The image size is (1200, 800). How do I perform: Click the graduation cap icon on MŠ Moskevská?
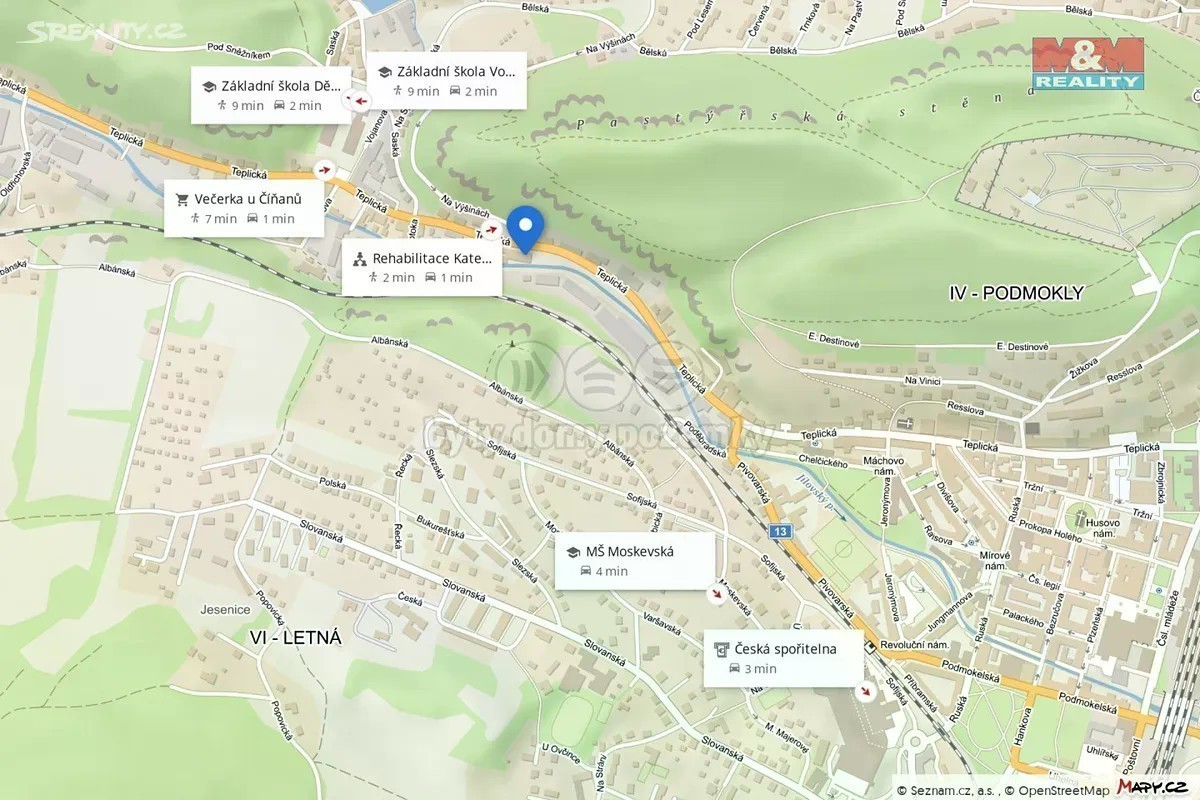(x=573, y=551)
